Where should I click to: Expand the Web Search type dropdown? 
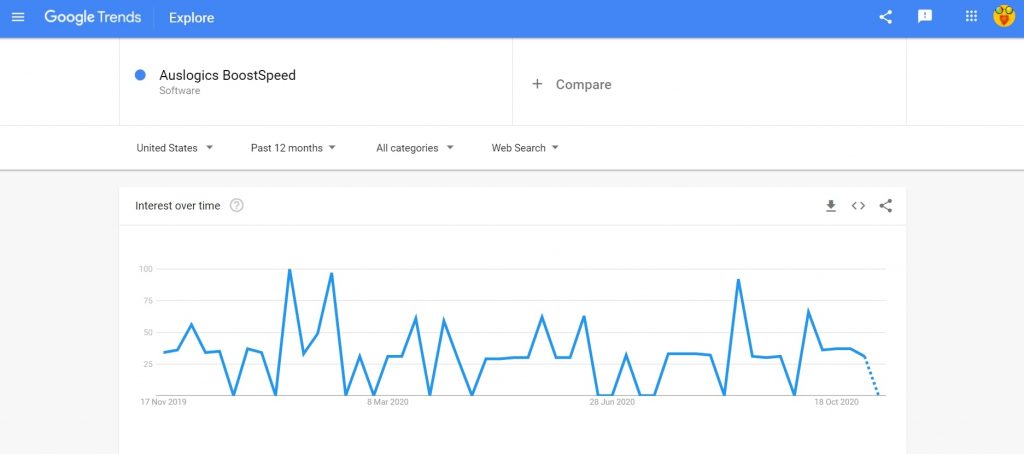pos(525,148)
